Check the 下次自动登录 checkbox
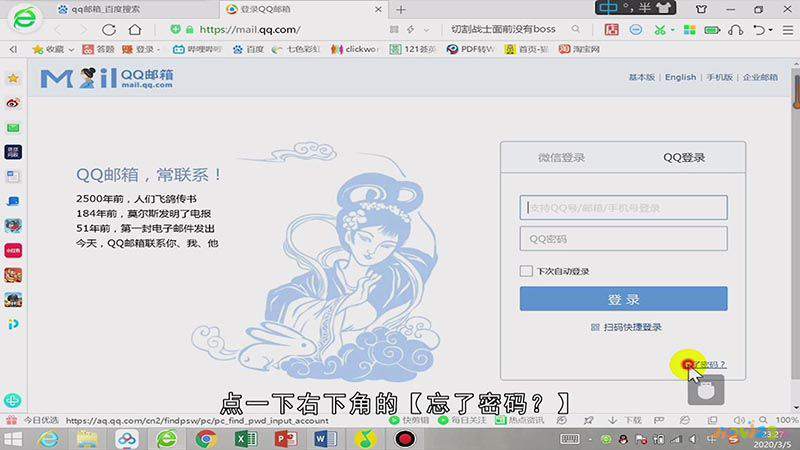The width and height of the screenshot is (800, 450). pos(526,271)
